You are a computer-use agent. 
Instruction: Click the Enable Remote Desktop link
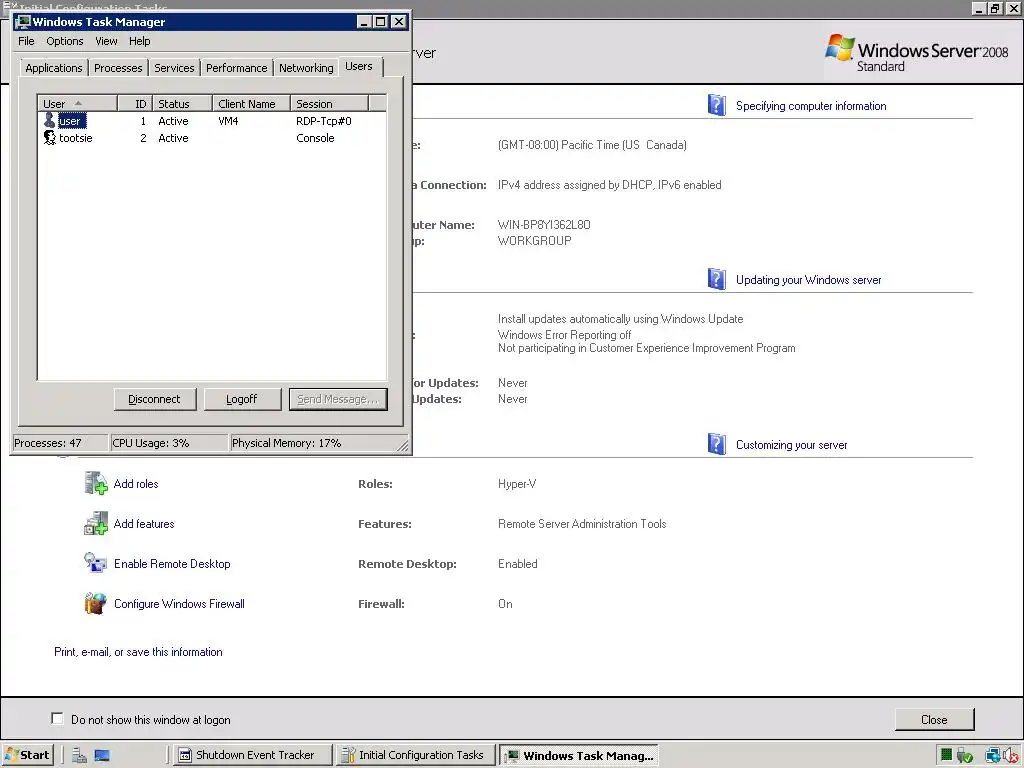point(172,564)
